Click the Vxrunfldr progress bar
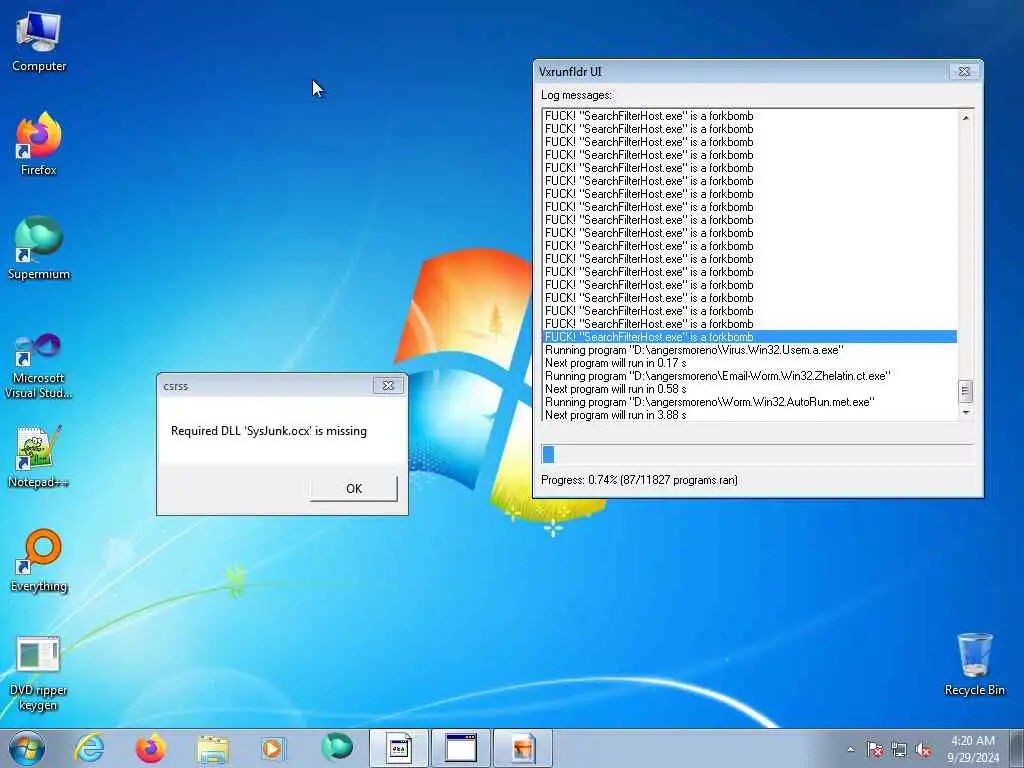The width and height of the screenshot is (1024, 768). pyautogui.click(x=756, y=454)
